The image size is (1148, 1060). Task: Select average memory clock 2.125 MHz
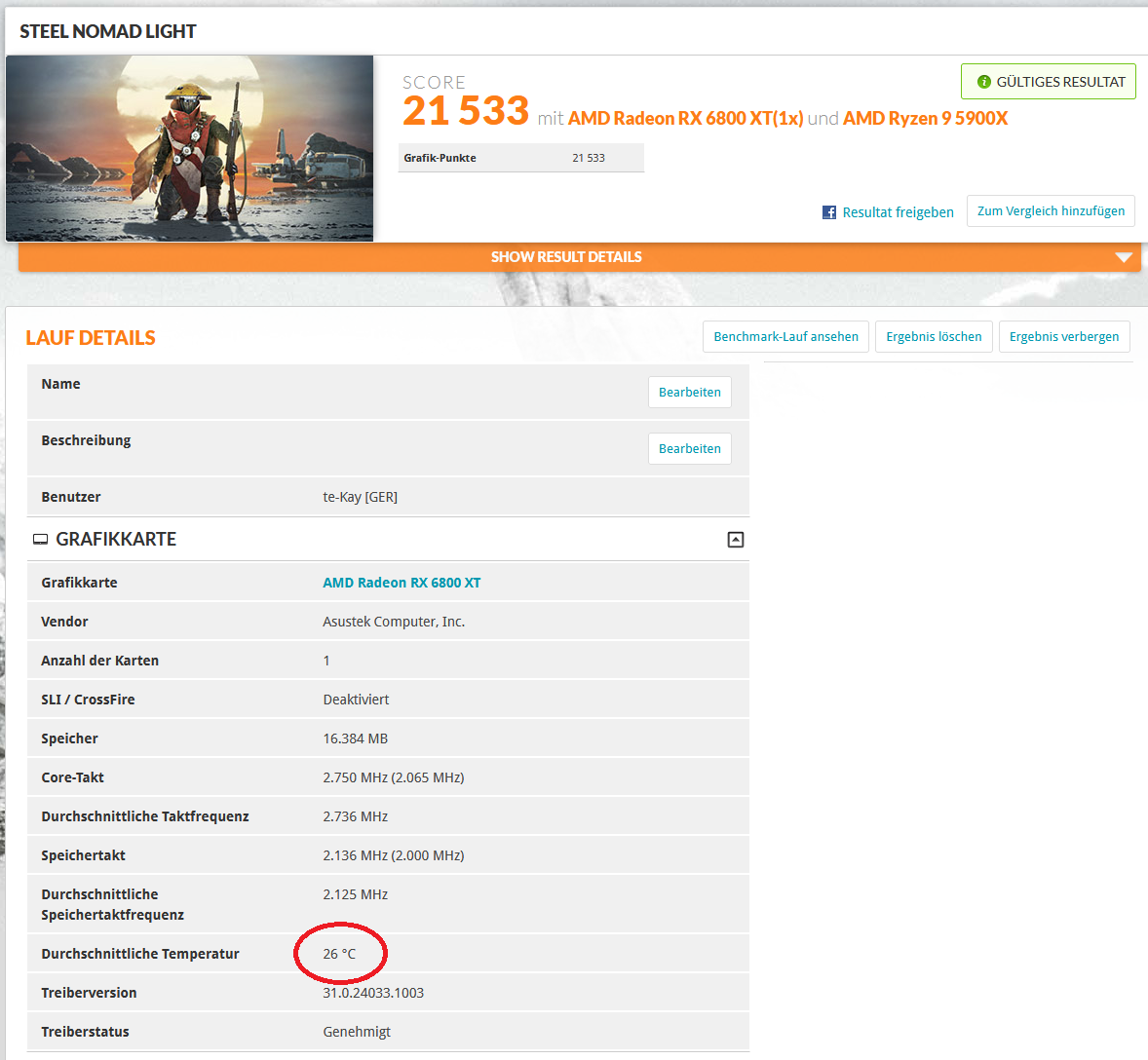(x=355, y=894)
